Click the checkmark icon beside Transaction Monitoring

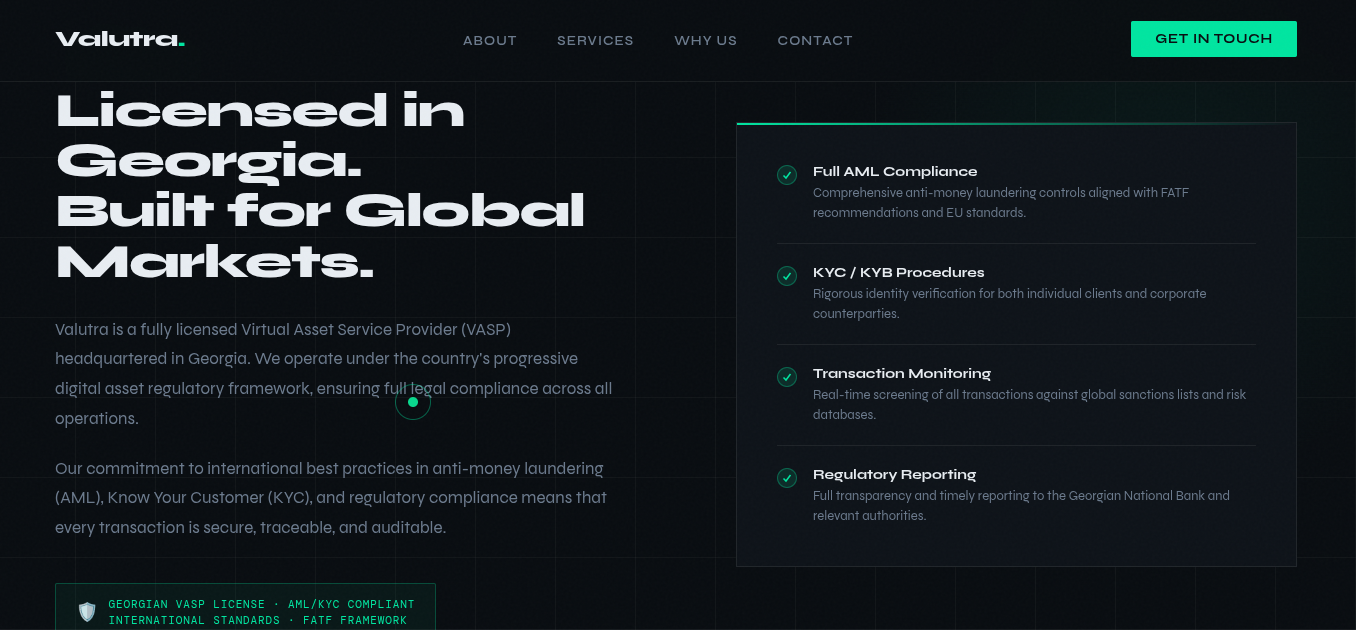tap(787, 376)
